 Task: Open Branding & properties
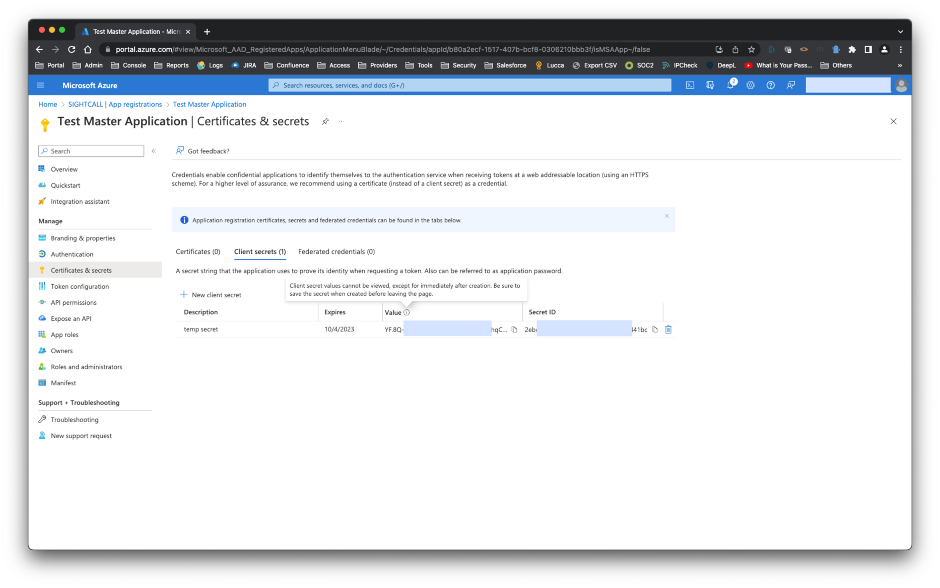click(83, 238)
